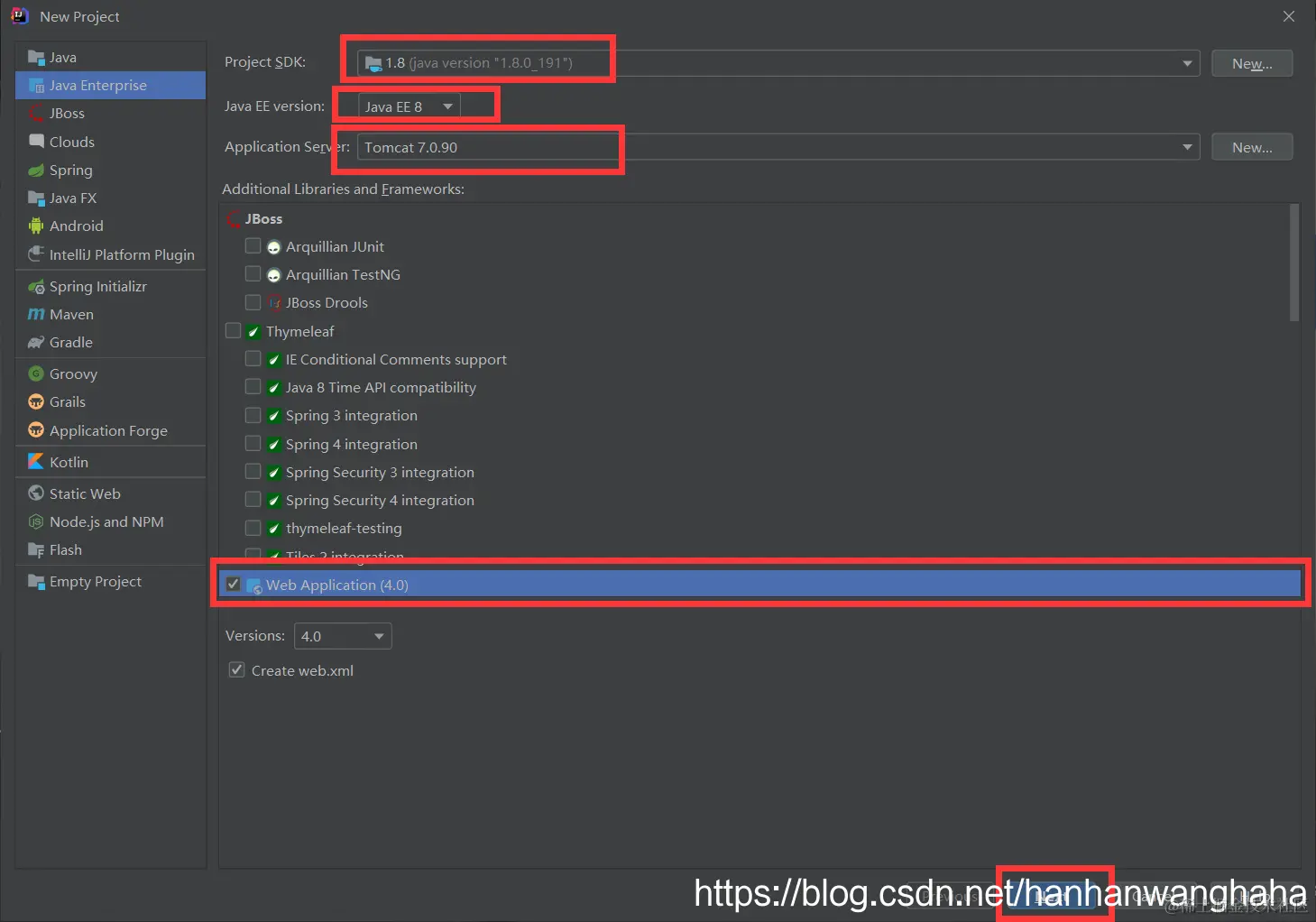This screenshot has height=922, width=1316.
Task: Tick the JBoss Drools checkbox
Action: click(x=253, y=302)
